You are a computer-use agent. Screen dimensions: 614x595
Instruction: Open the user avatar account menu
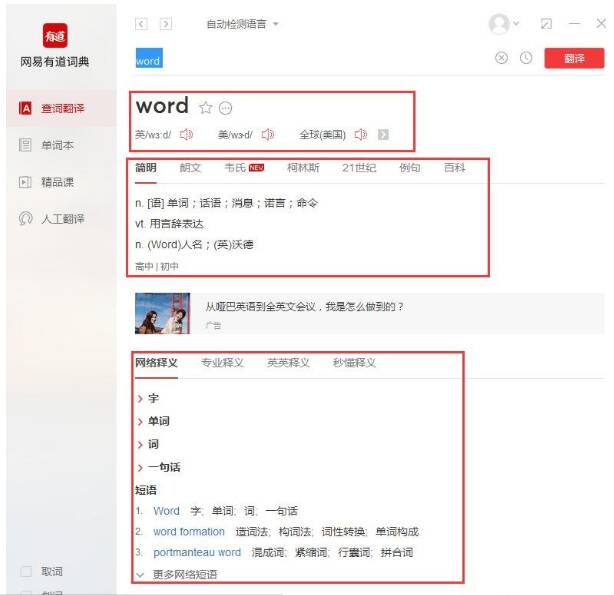click(x=499, y=24)
